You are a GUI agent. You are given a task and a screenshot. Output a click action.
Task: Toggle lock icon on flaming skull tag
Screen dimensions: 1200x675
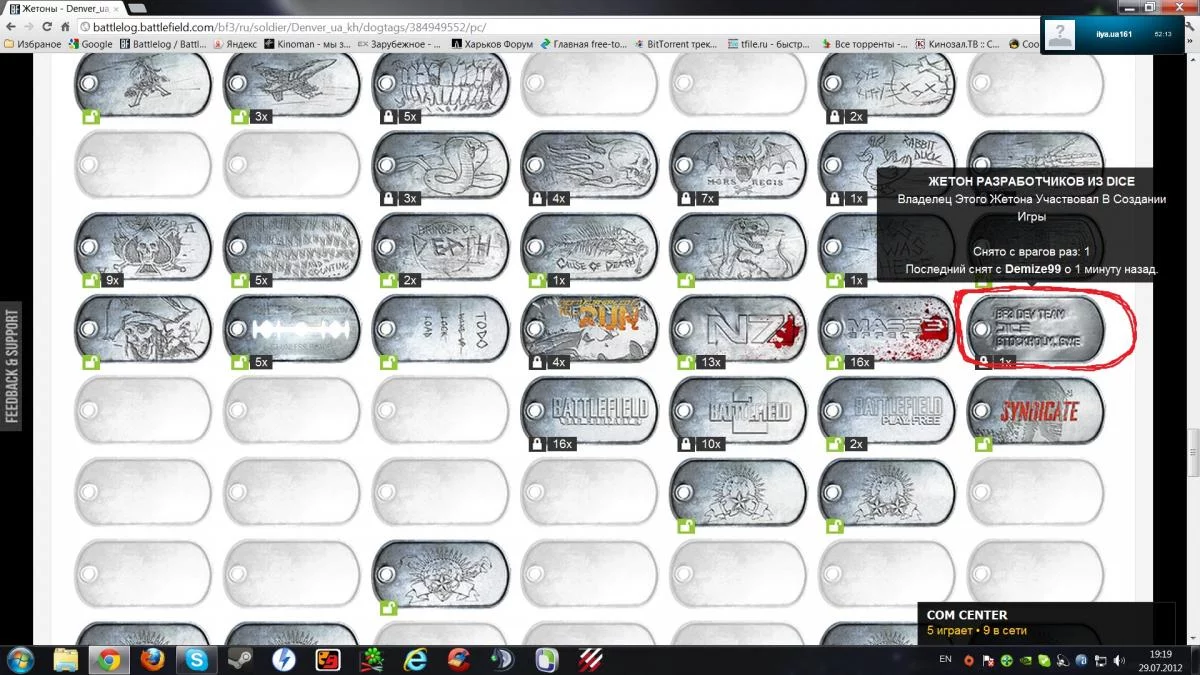tap(537, 198)
